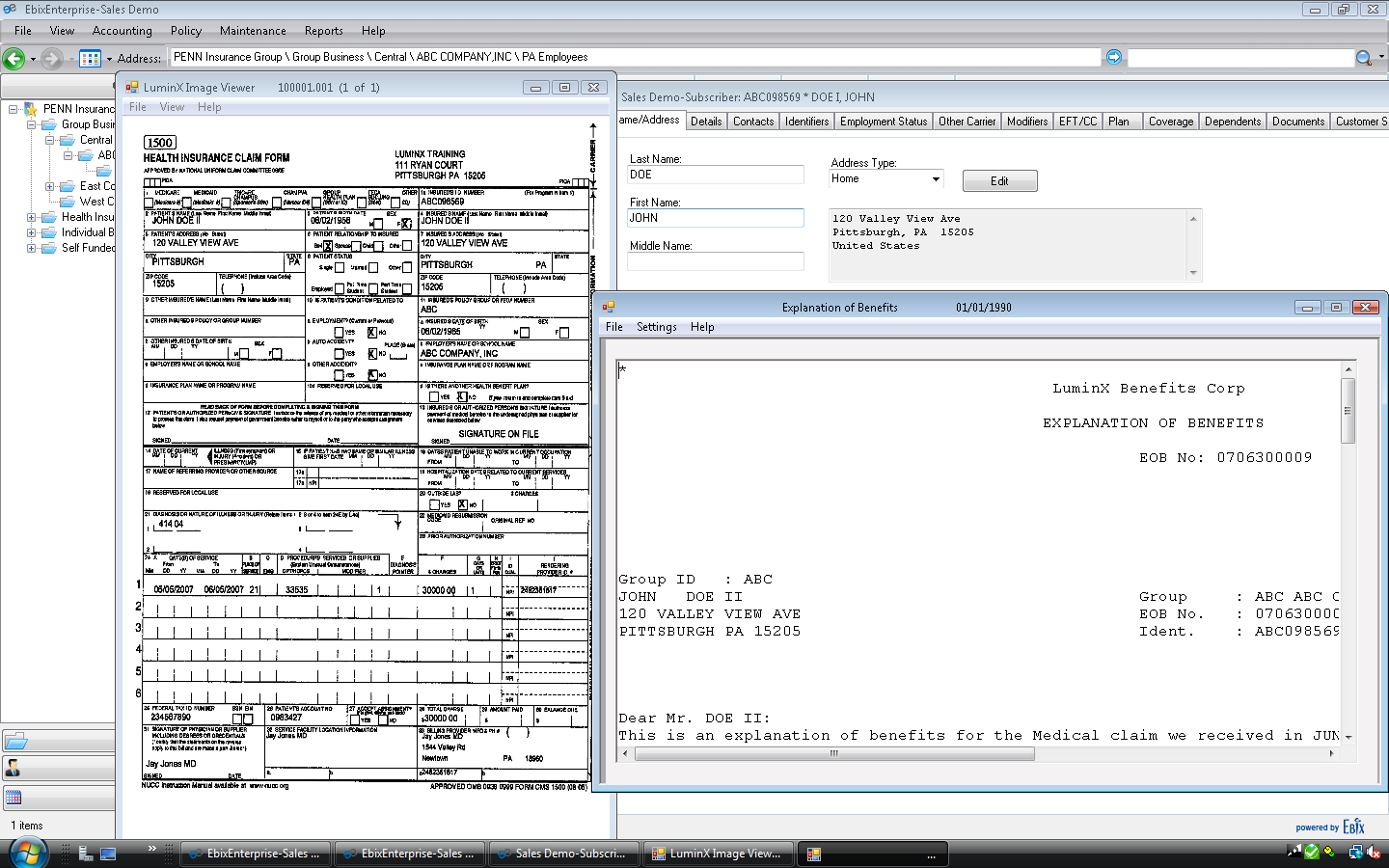This screenshot has height=868, width=1389.
Task: Expand the Health Insurance tree node
Action: pyautogui.click(x=32, y=217)
